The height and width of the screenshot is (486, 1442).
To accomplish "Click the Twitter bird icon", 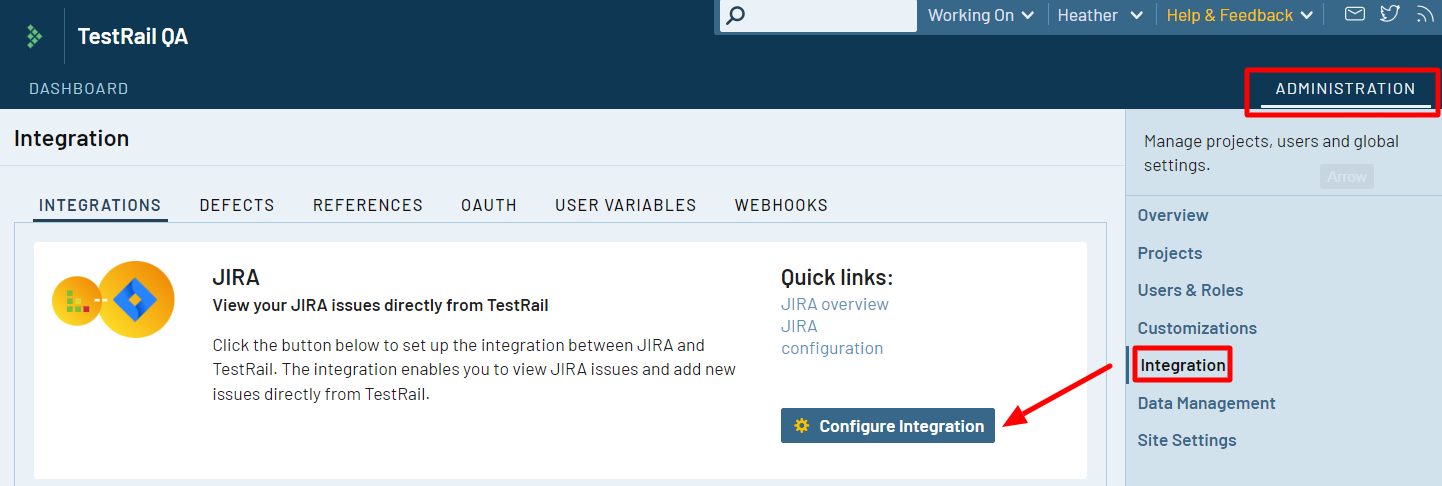I will [x=1390, y=14].
